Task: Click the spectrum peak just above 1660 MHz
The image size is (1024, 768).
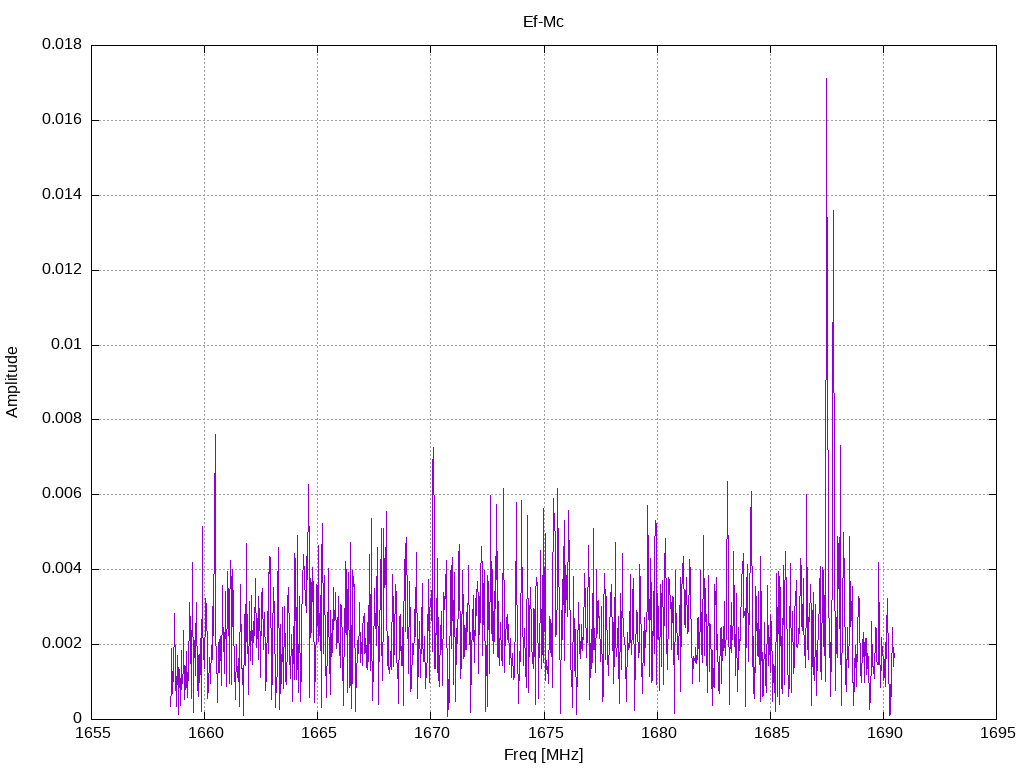Action: [x=216, y=436]
